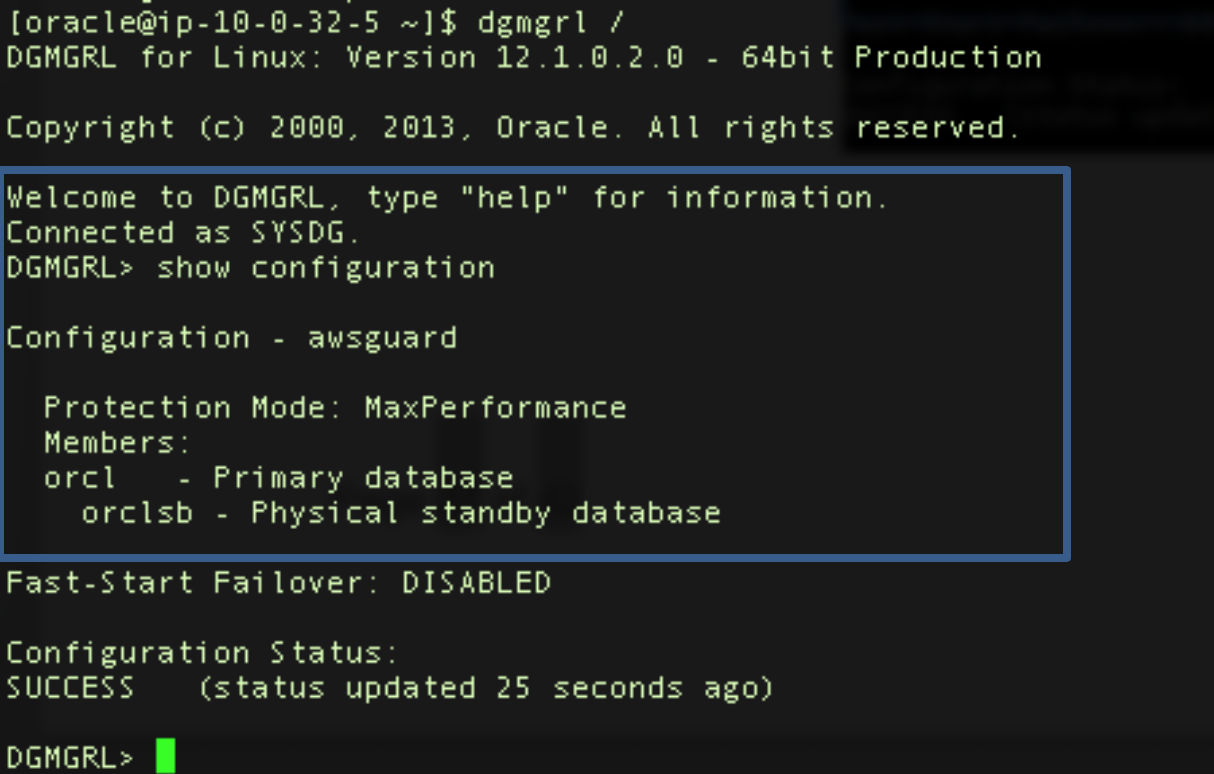Click the final DGMGRL> prompt text
Screen dimensions: 1214x774
(70, 757)
